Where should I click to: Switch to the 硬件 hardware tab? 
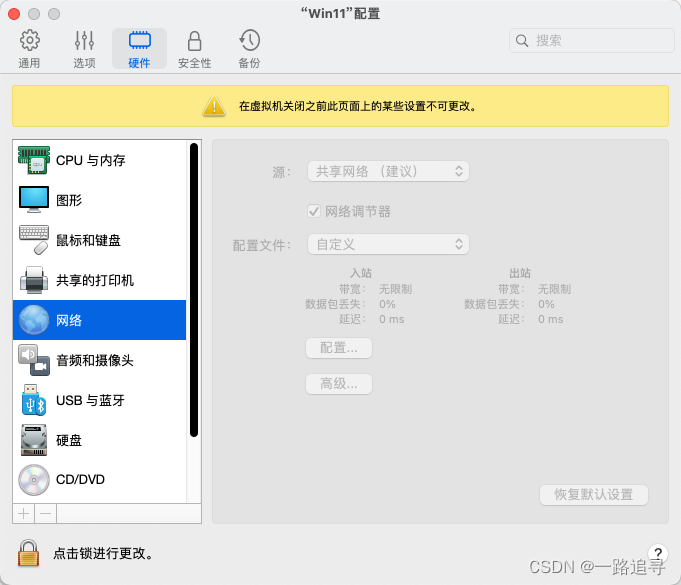click(x=139, y=49)
